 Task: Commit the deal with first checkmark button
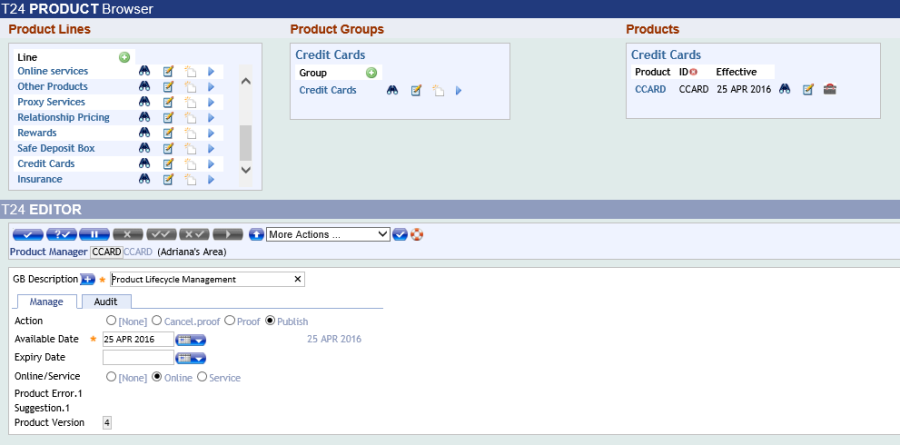point(28,234)
